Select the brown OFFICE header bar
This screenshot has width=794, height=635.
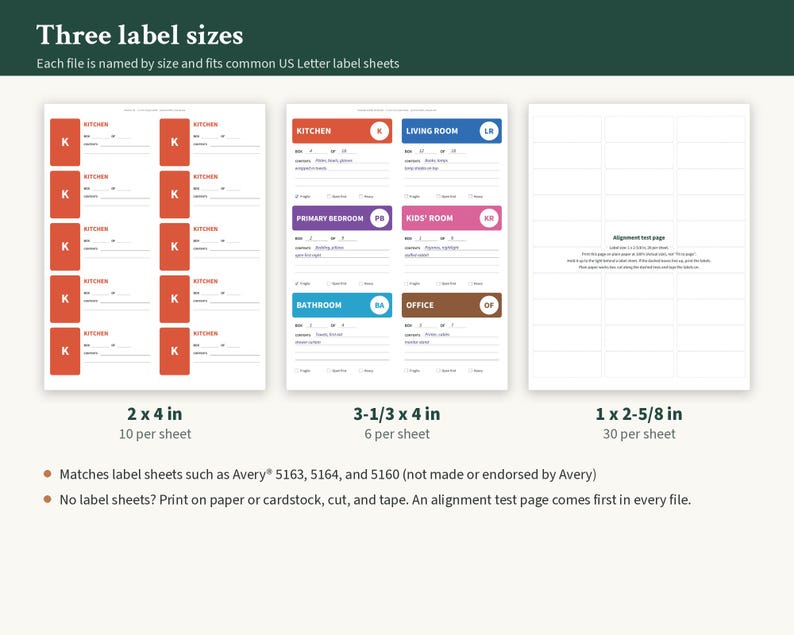pos(452,305)
